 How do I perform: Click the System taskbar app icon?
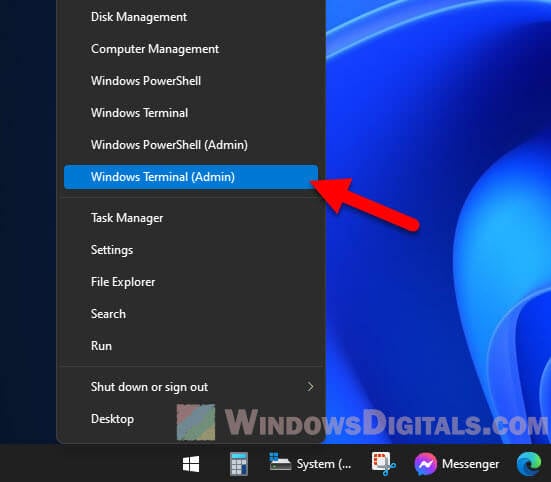280,462
